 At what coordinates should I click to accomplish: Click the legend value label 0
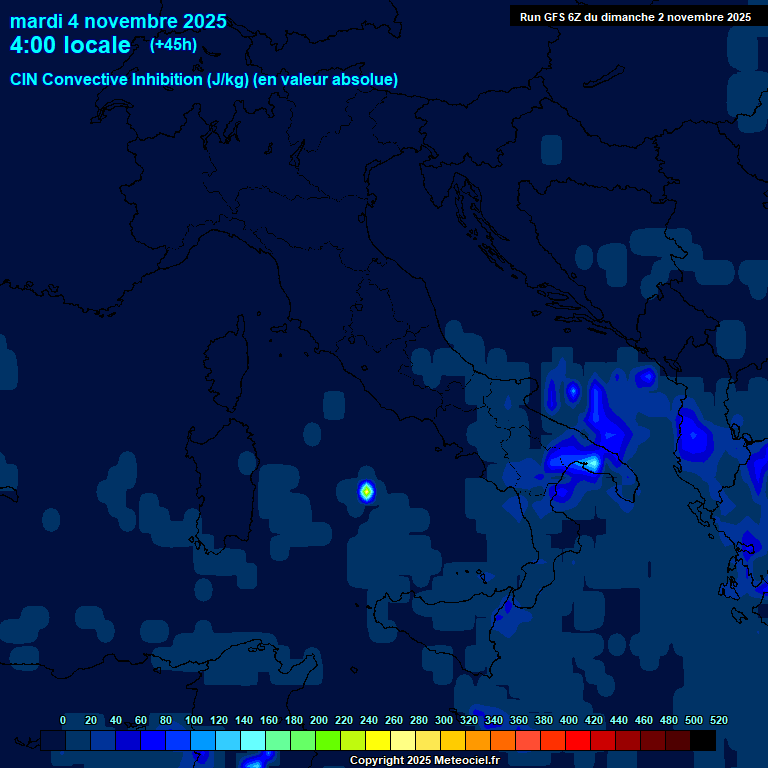[63, 720]
